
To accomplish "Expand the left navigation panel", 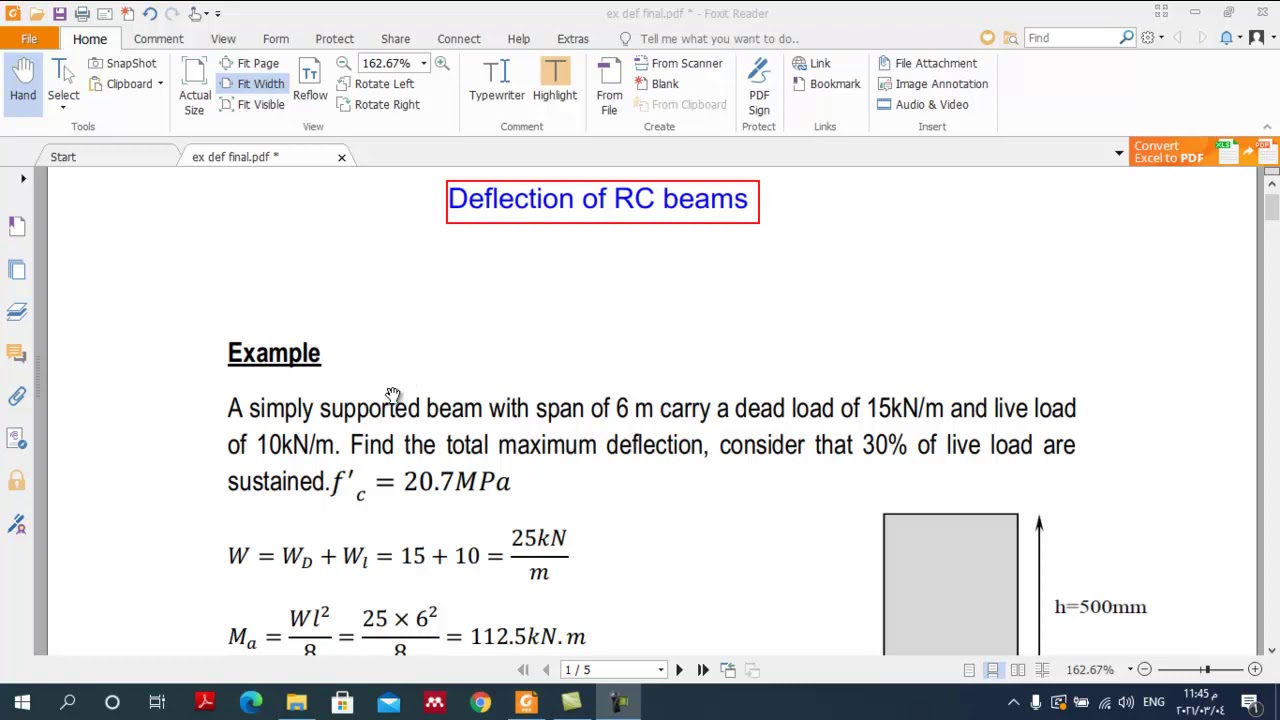I will click(x=23, y=179).
